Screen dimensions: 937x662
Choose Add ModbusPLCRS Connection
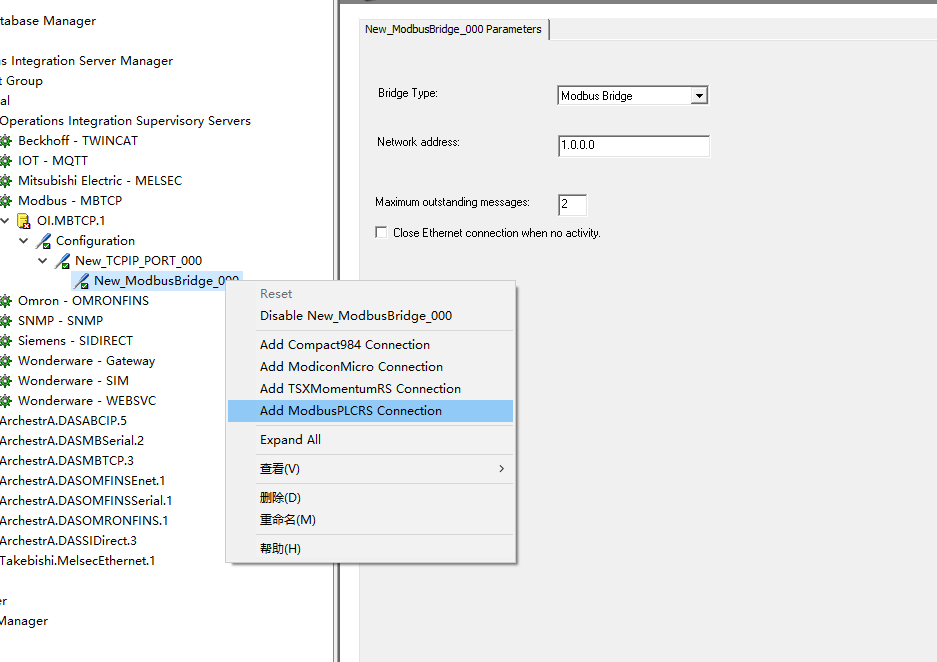[350, 411]
